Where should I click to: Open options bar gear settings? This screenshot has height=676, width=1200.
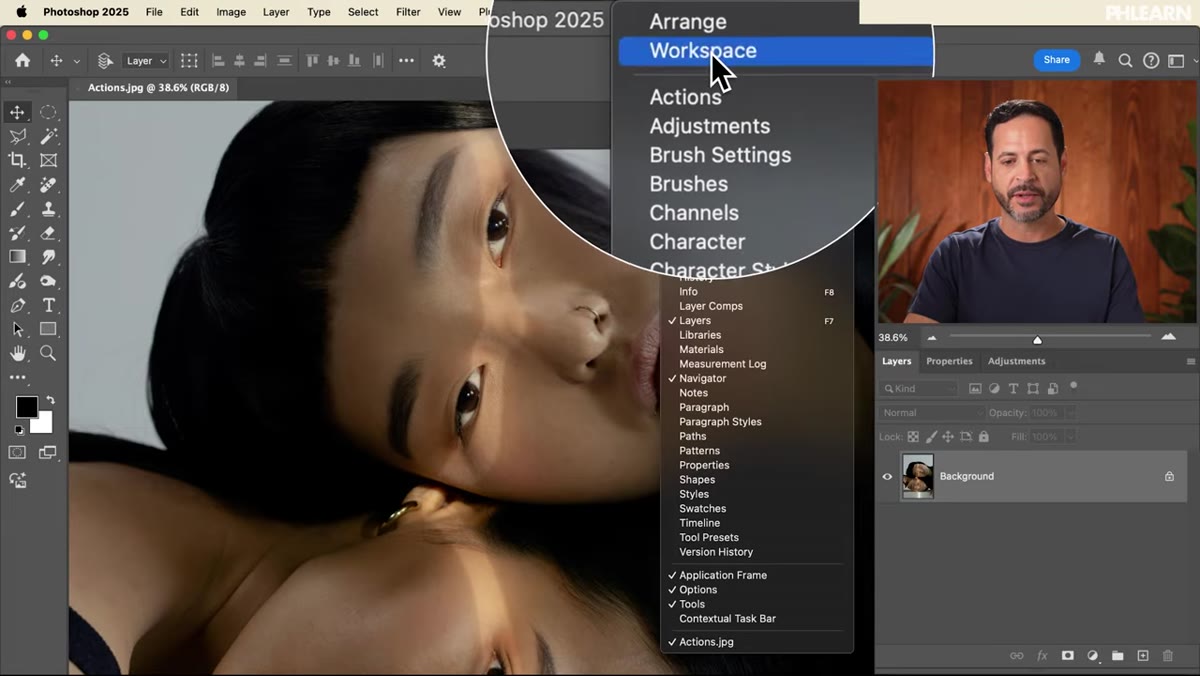tap(439, 61)
